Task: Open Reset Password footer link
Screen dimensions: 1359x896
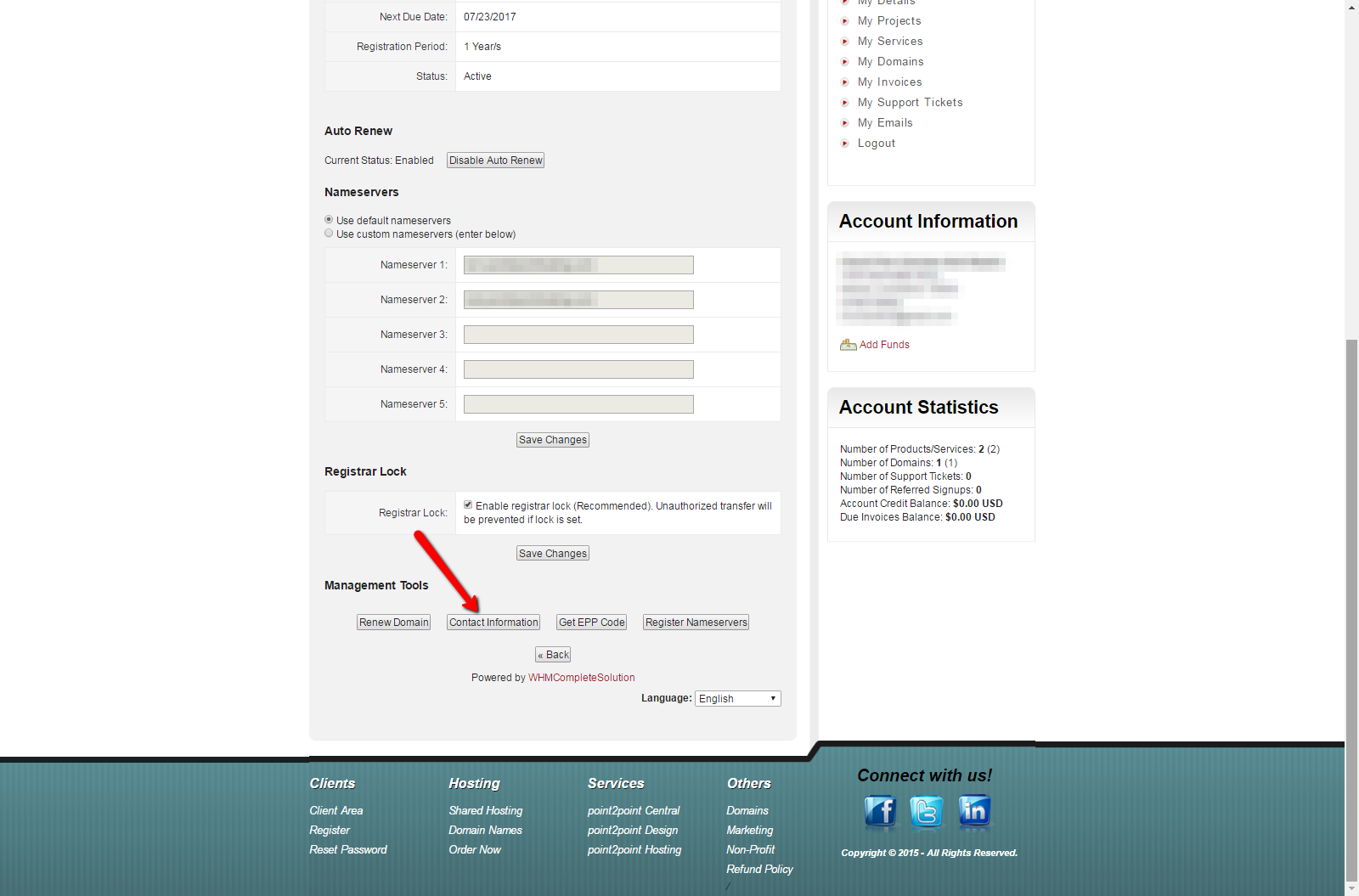Action: click(x=348, y=850)
